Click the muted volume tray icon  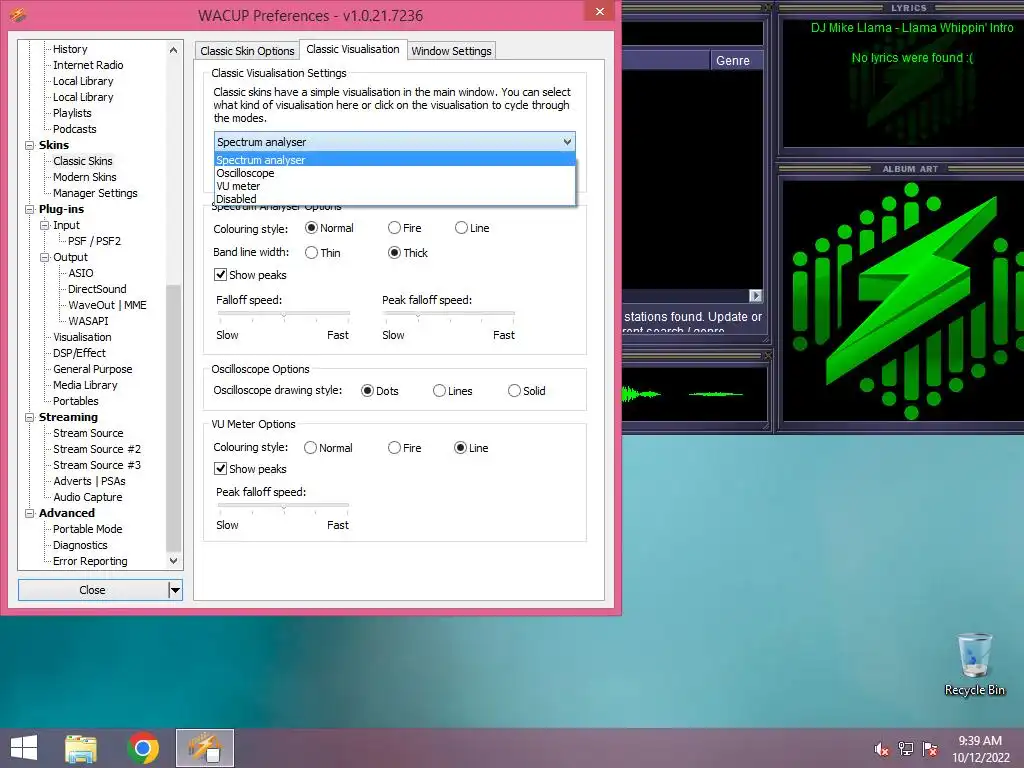pyautogui.click(x=882, y=749)
